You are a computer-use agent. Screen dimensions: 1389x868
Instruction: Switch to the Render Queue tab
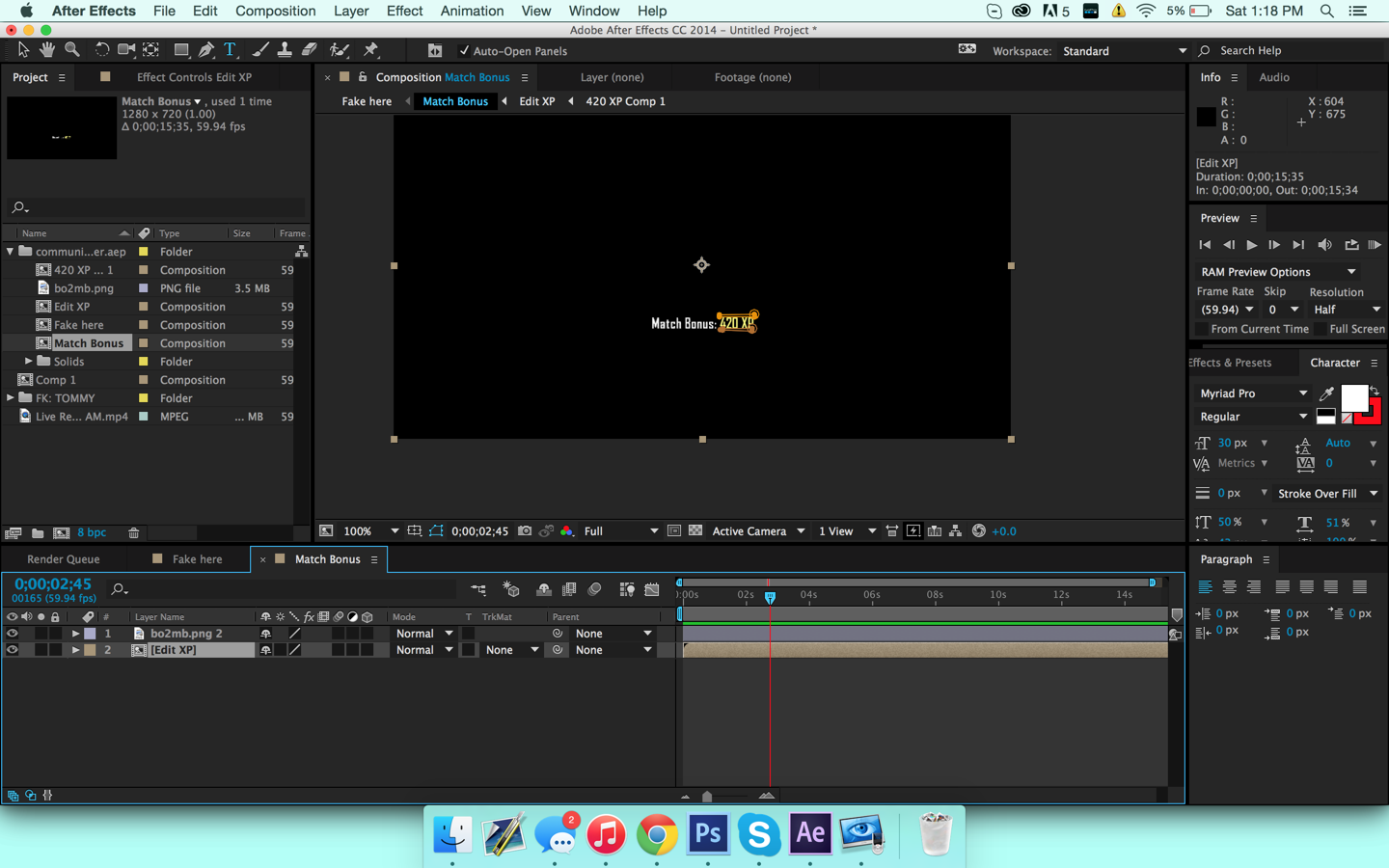(64, 559)
